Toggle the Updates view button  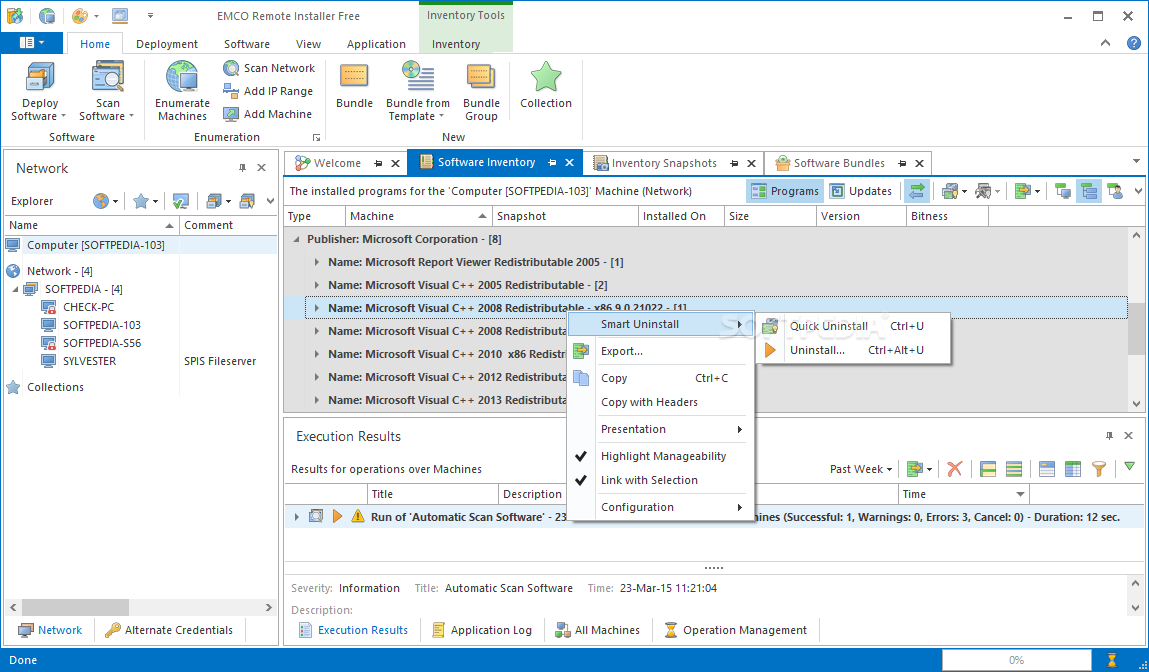(x=860, y=191)
